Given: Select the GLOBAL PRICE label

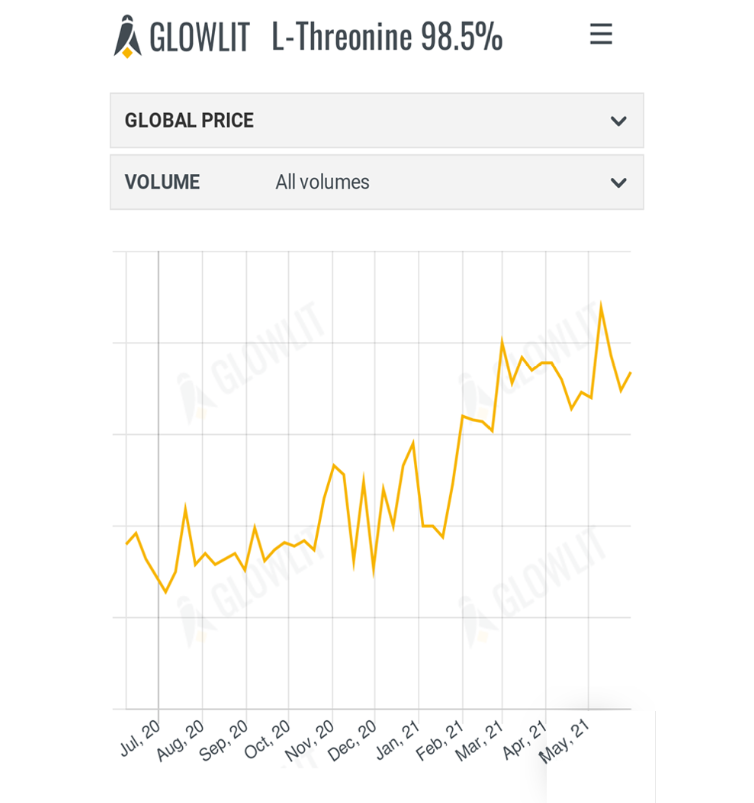Looking at the screenshot, I should click(189, 121).
